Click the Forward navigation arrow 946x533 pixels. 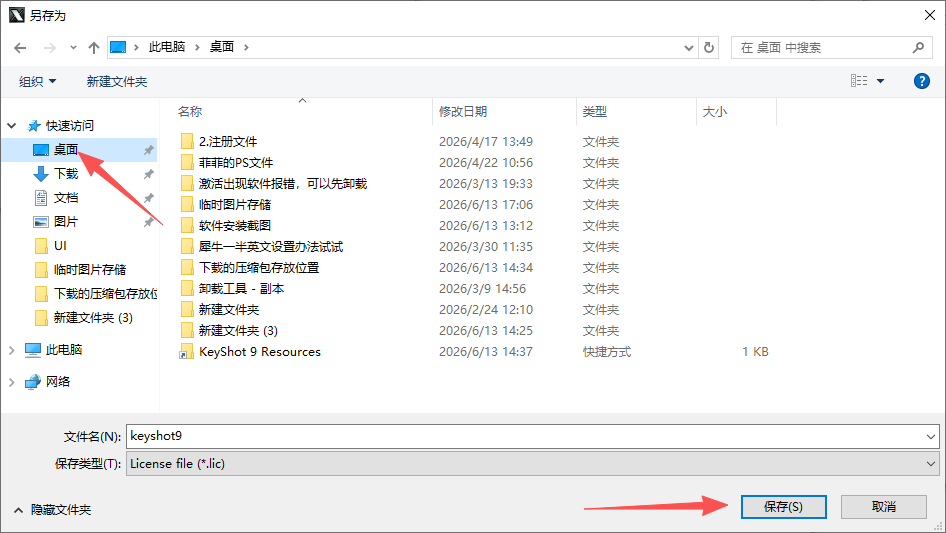click(49, 48)
